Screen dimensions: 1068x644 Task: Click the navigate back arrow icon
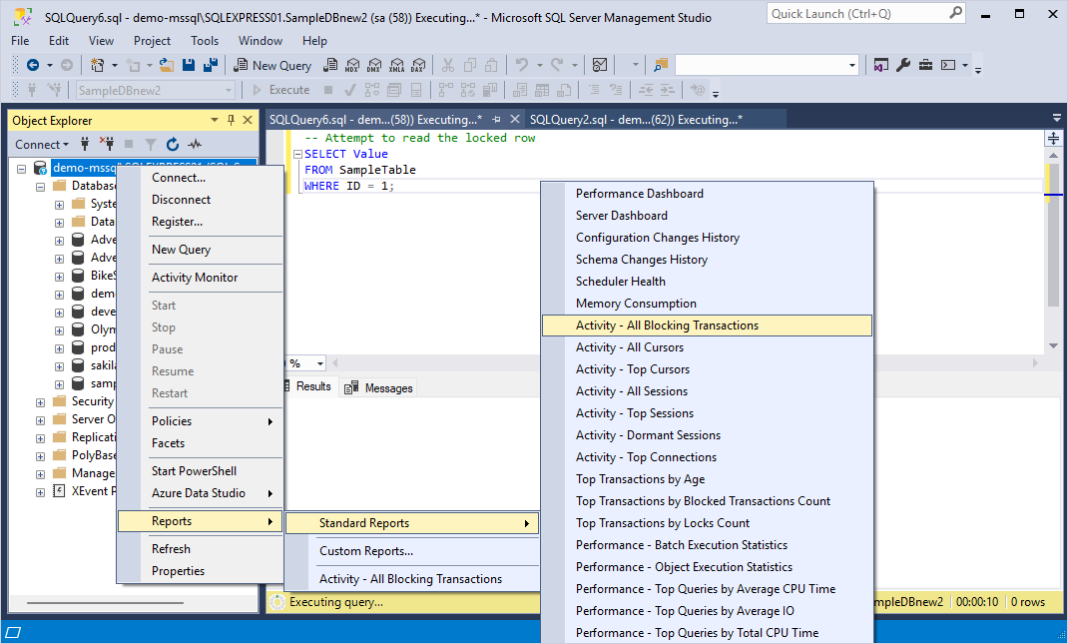[32, 65]
